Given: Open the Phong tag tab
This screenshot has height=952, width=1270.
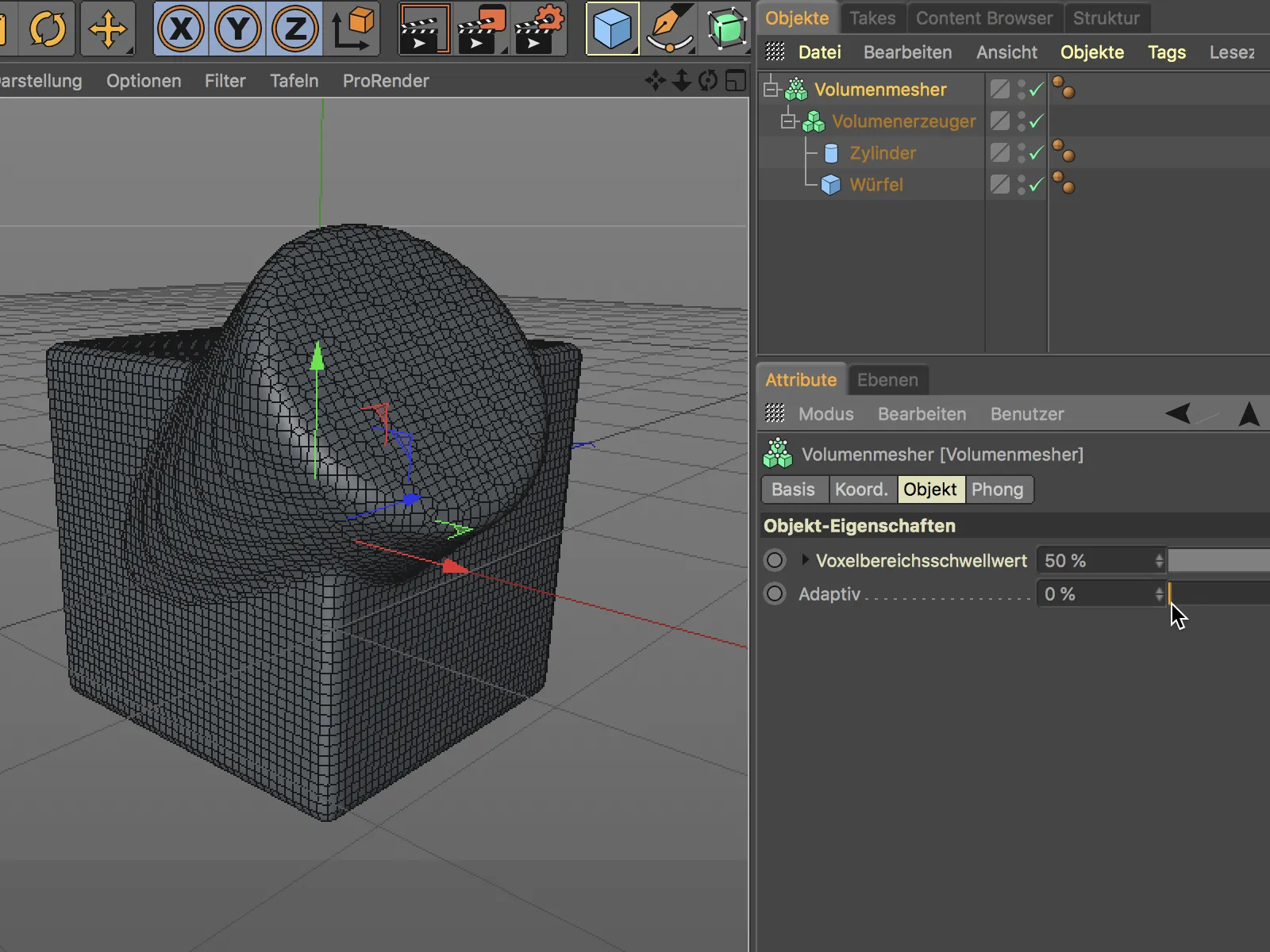Looking at the screenshot, I should [997, 489].
